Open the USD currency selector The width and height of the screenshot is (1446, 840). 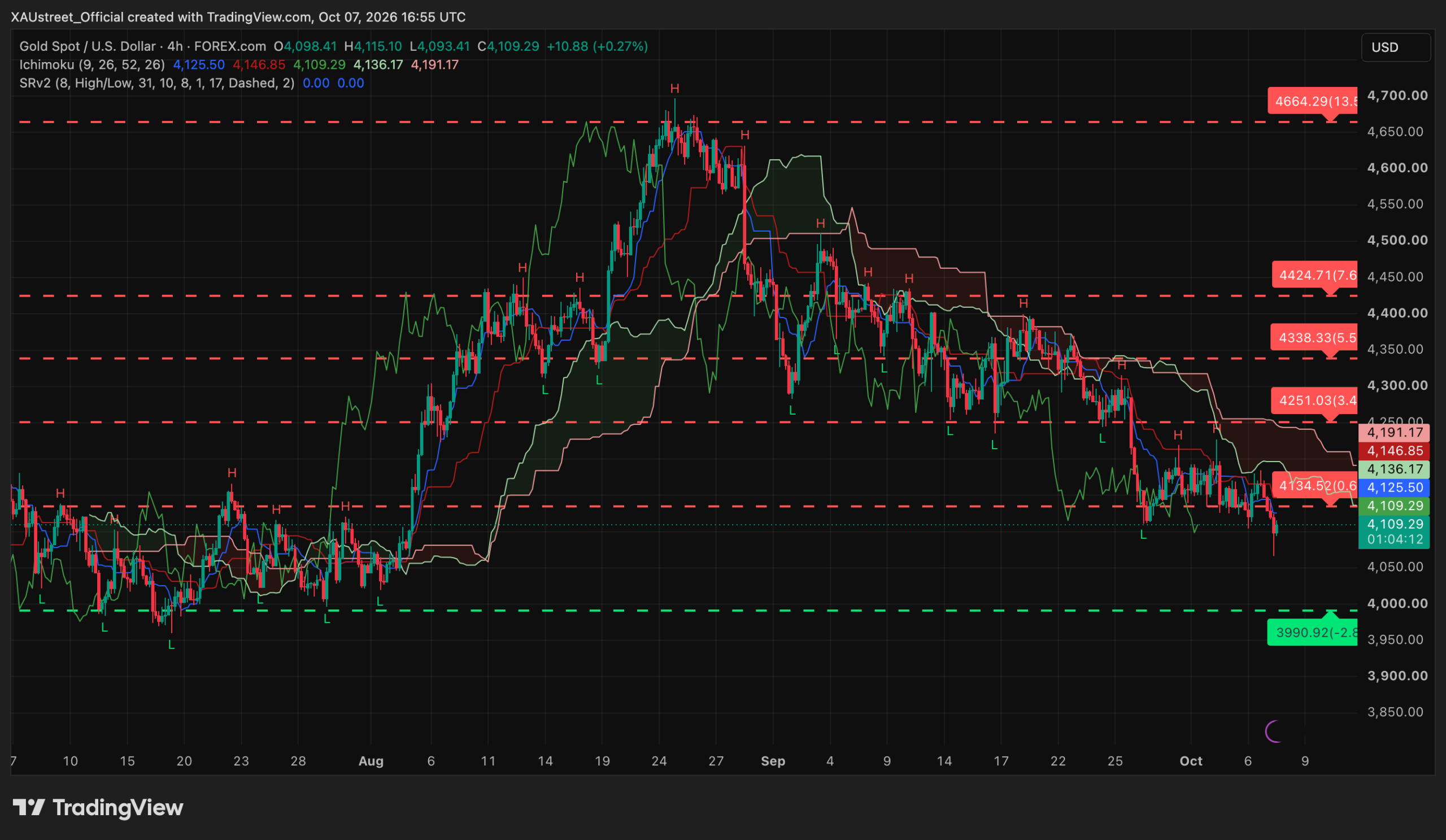[x=1396, y=47]
